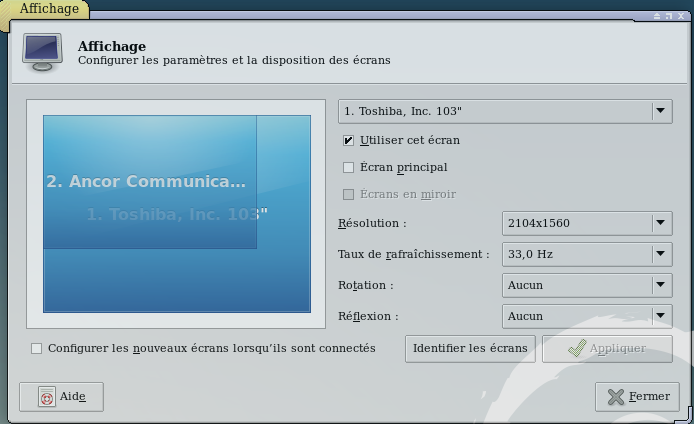Select Toshiba screen label in layout preview
The image size is (694, 424).
pos(177,214)
